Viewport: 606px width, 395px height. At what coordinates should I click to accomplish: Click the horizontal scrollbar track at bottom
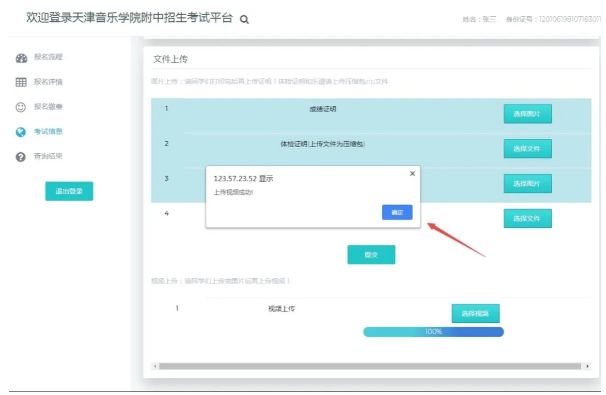pyautogui.click(x=370, y=366)
